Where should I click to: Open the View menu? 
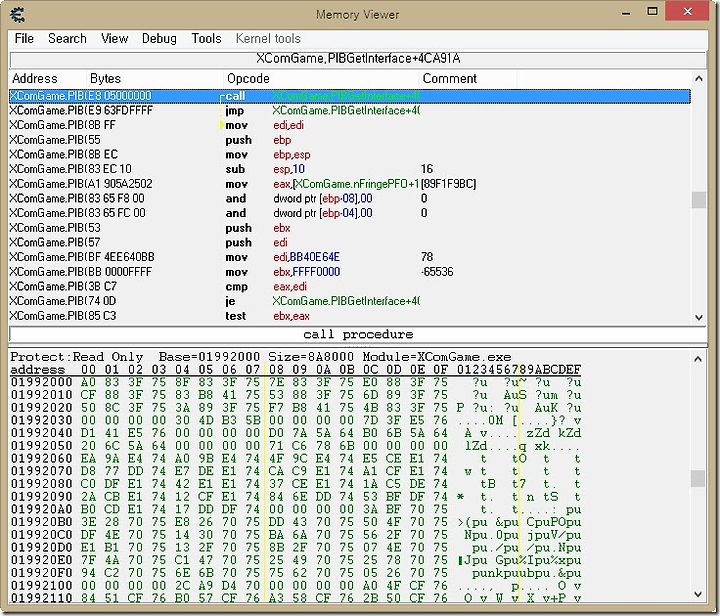point(114,39)
